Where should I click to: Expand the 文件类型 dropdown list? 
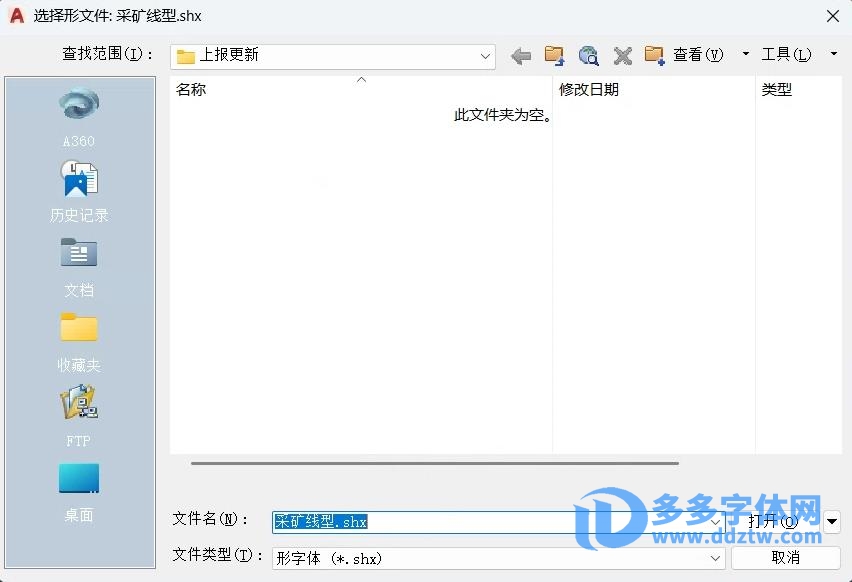pyautogui.click(x=716, y=558)
